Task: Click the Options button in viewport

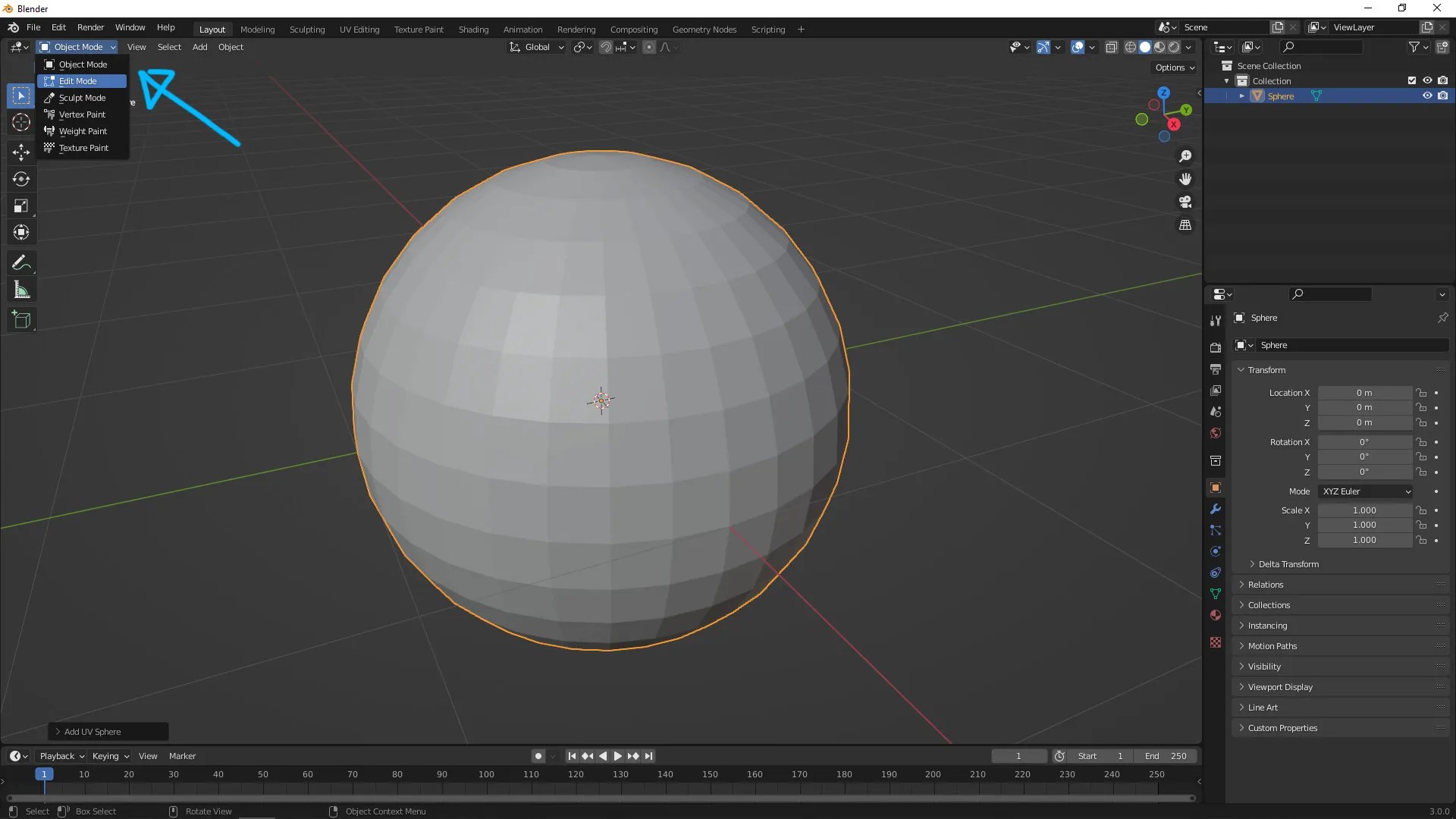Action: 1175,67
